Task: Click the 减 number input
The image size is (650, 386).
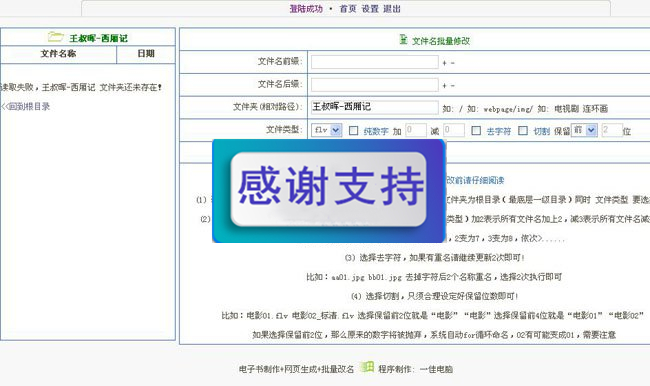Action: click(454, 130)
